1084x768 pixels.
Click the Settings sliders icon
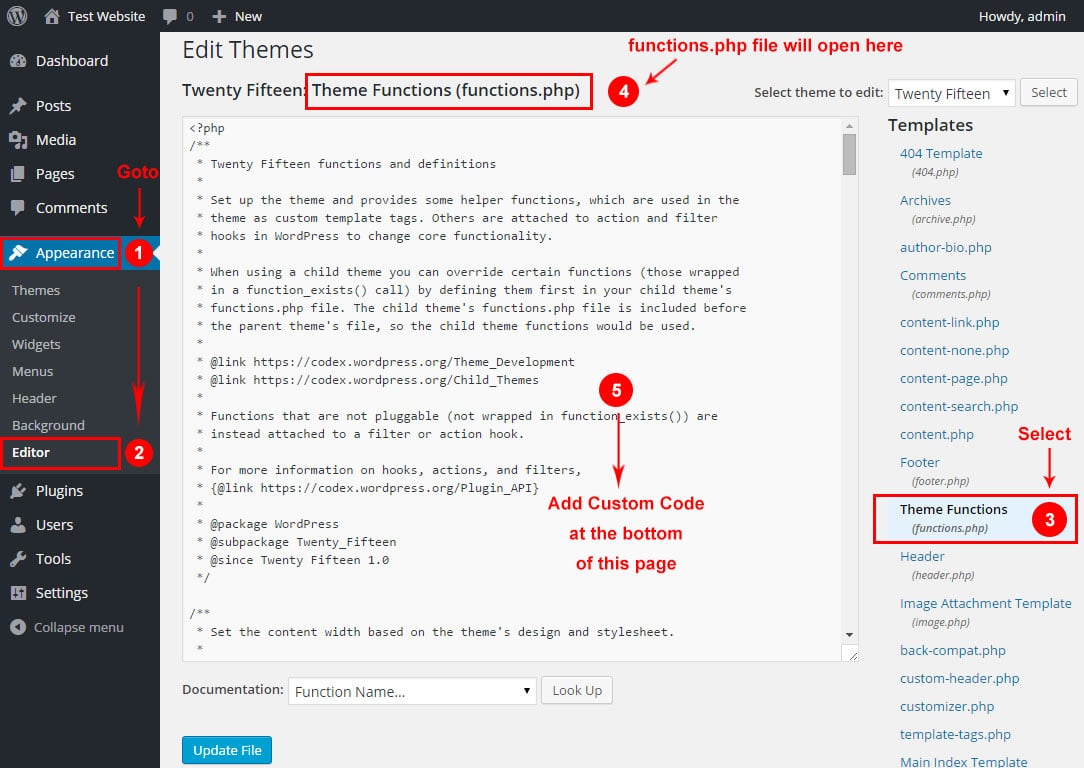tap(18, 592)
